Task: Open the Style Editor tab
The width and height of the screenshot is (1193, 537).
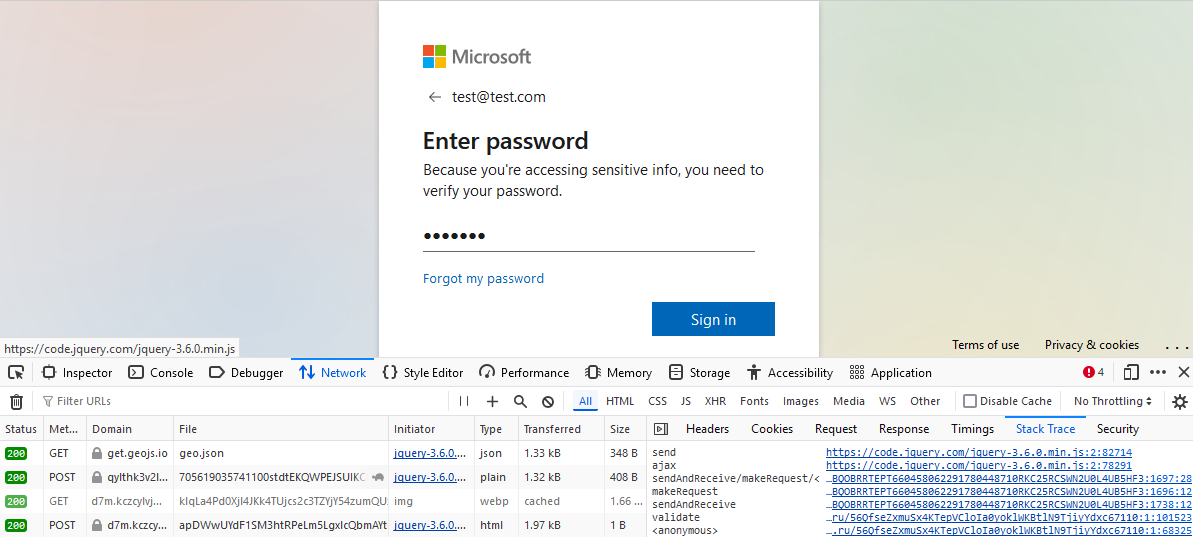Action: 423,373
